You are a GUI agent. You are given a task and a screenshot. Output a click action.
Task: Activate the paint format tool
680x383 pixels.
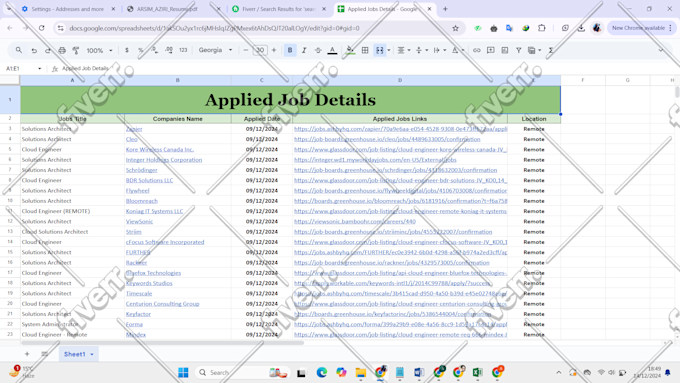(x=76, y=50)
